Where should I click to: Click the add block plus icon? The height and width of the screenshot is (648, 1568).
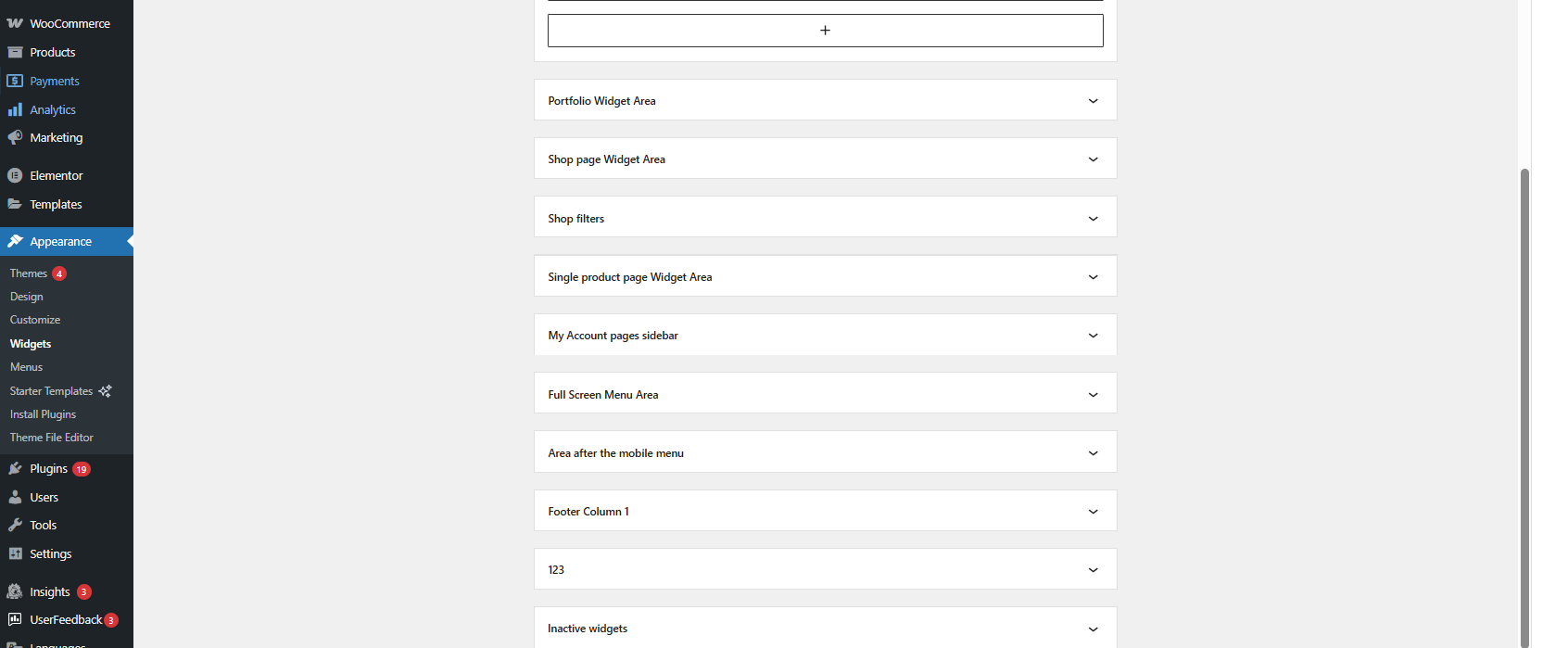(x=825, y=31)
